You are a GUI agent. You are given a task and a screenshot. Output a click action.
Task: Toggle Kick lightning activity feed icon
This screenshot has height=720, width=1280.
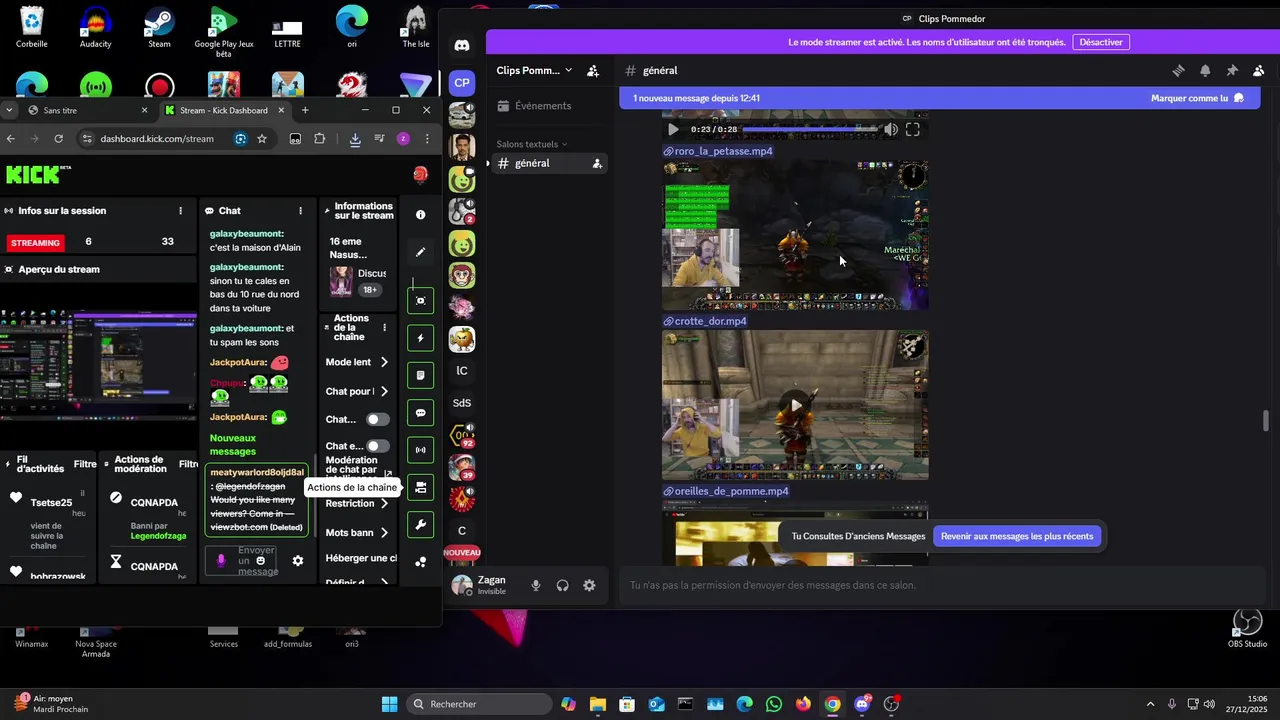click(420, 338)
